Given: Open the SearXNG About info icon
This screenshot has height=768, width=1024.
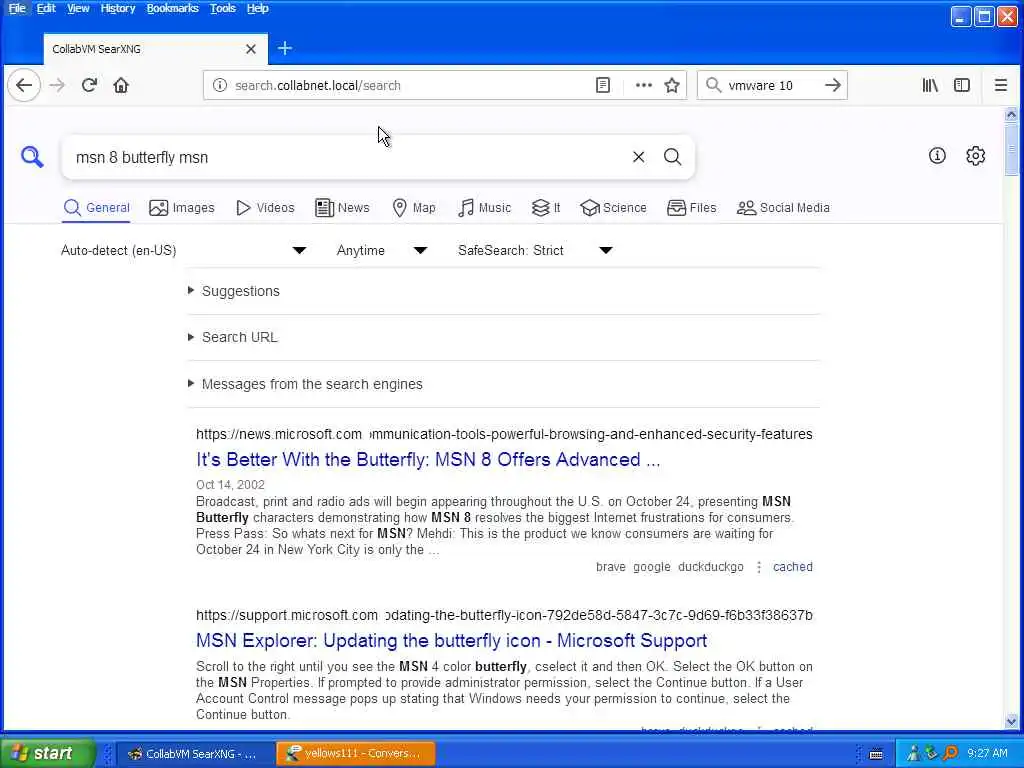Looking at the screenshot, I should [937, 155].
